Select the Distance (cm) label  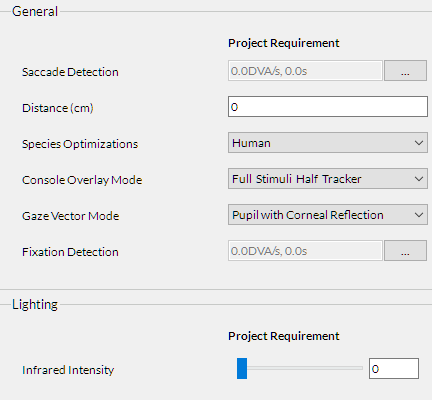(58, 108)
